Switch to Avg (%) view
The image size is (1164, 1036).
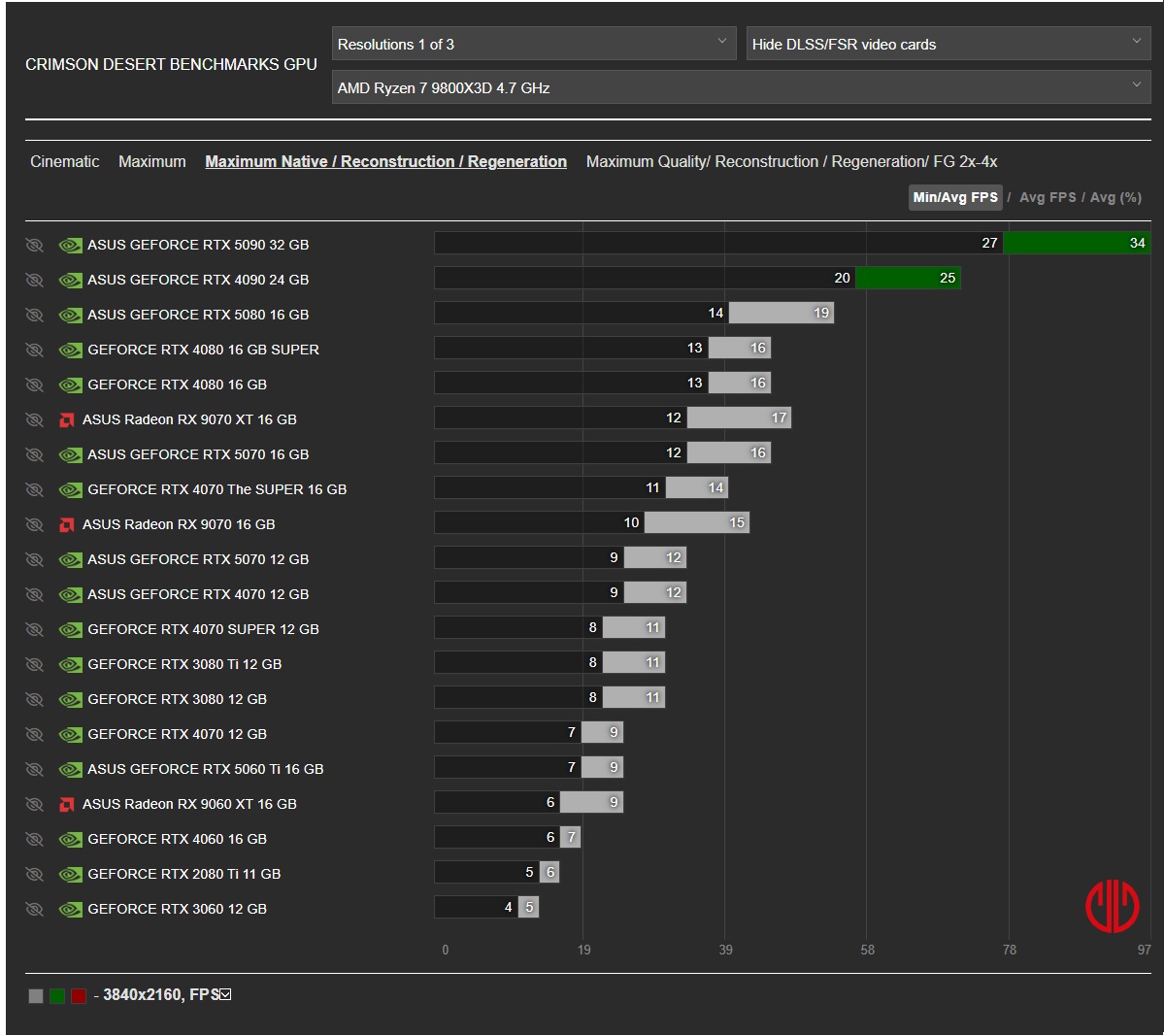(1115, 197)
